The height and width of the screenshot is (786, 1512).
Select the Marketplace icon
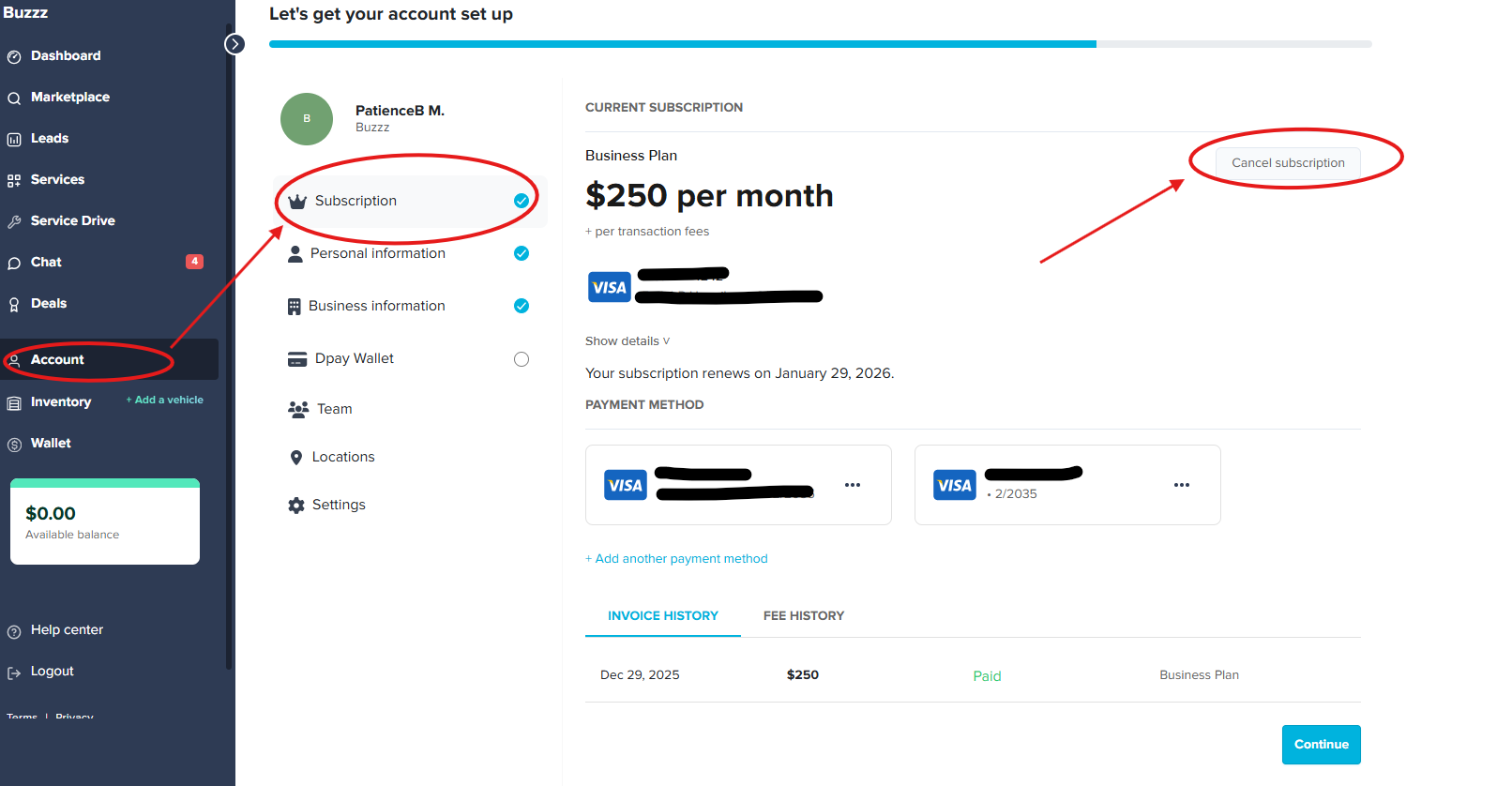pos(14,97)
